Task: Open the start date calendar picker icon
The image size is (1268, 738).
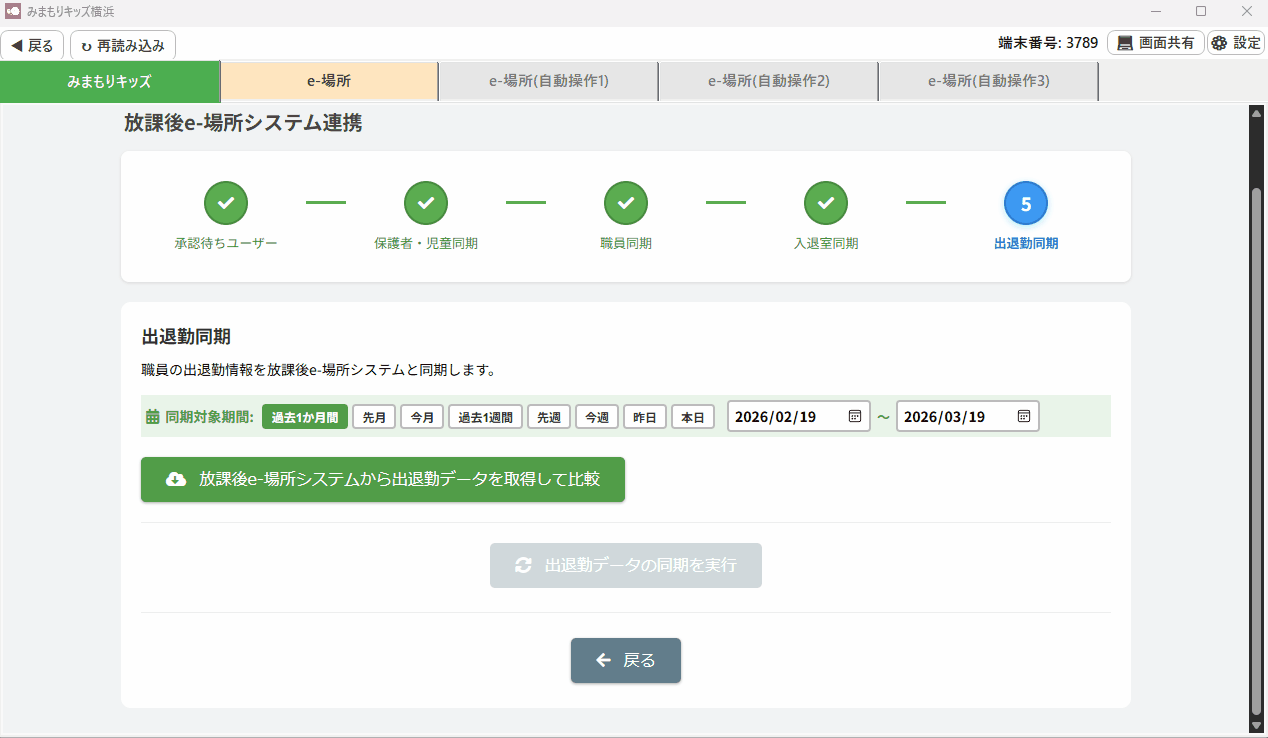Action: point(855,416)
